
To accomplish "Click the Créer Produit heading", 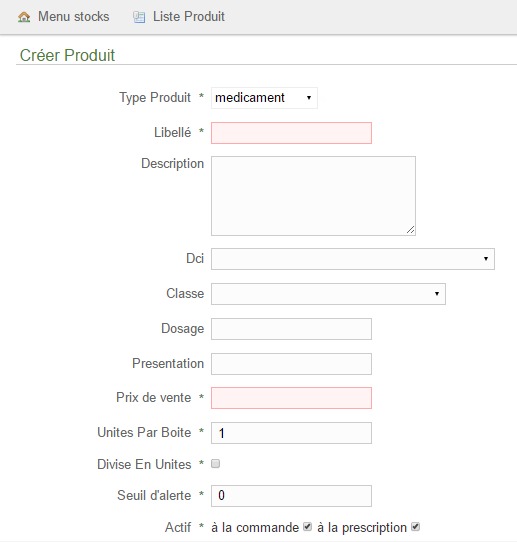I will click(x=67, y=55).
